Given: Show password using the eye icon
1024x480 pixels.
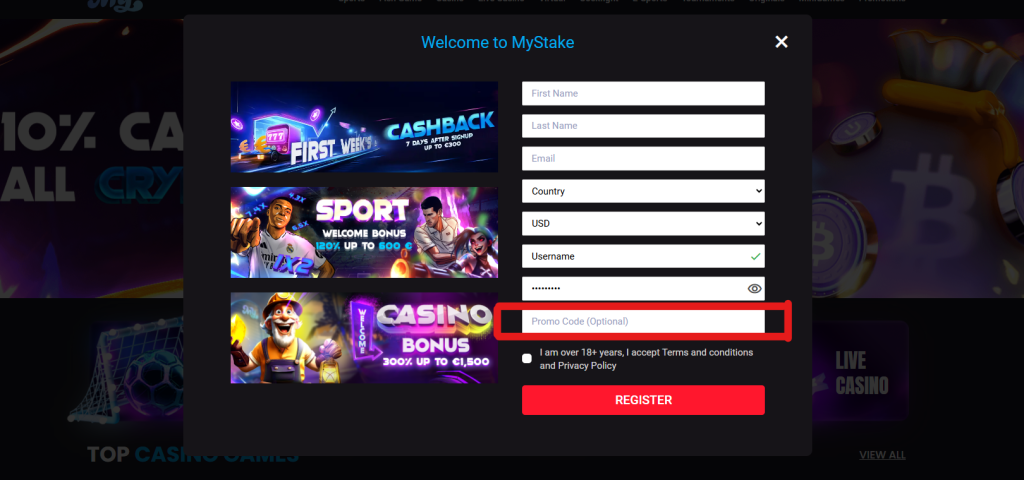Looking at the screenshot, I should point(754,289).
